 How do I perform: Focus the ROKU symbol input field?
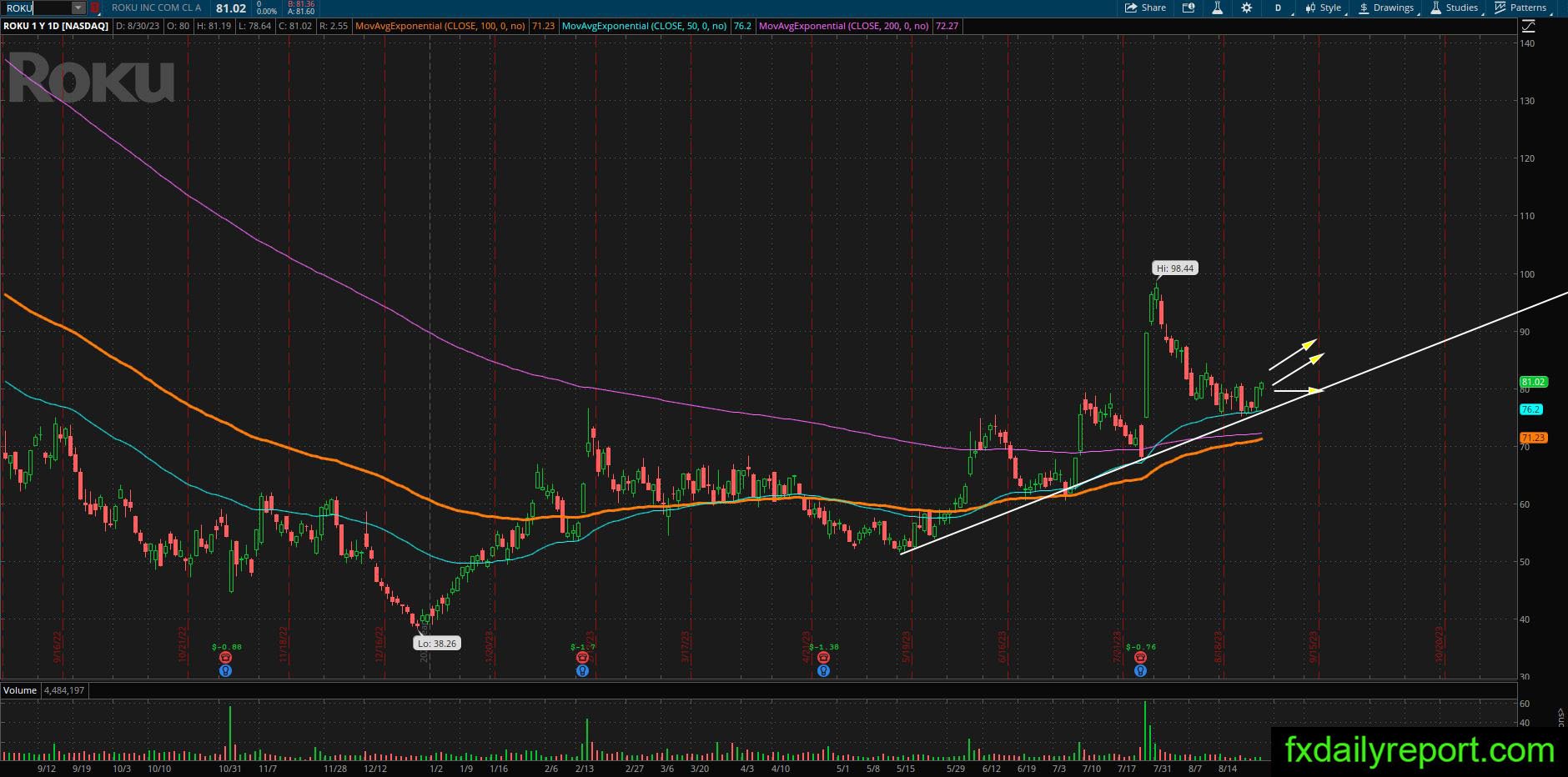coord(38,8)
